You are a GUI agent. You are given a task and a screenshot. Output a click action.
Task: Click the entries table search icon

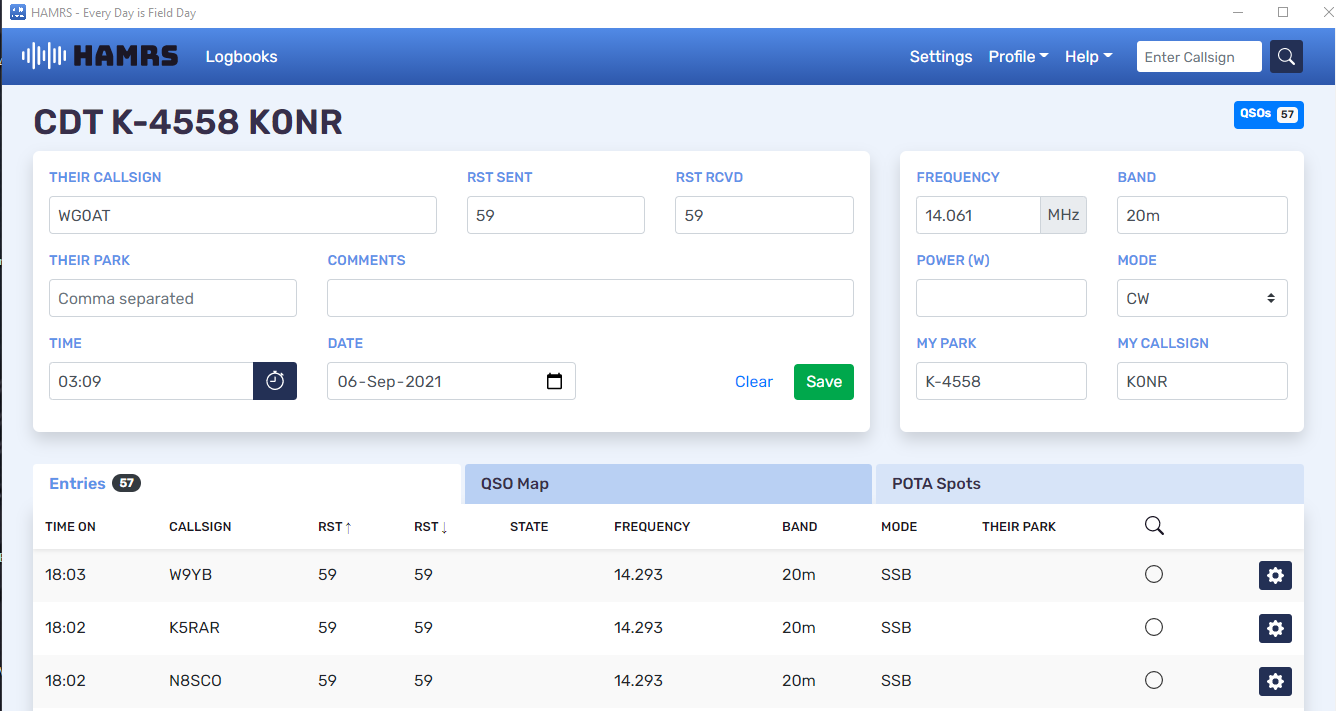coord(1154,526)
